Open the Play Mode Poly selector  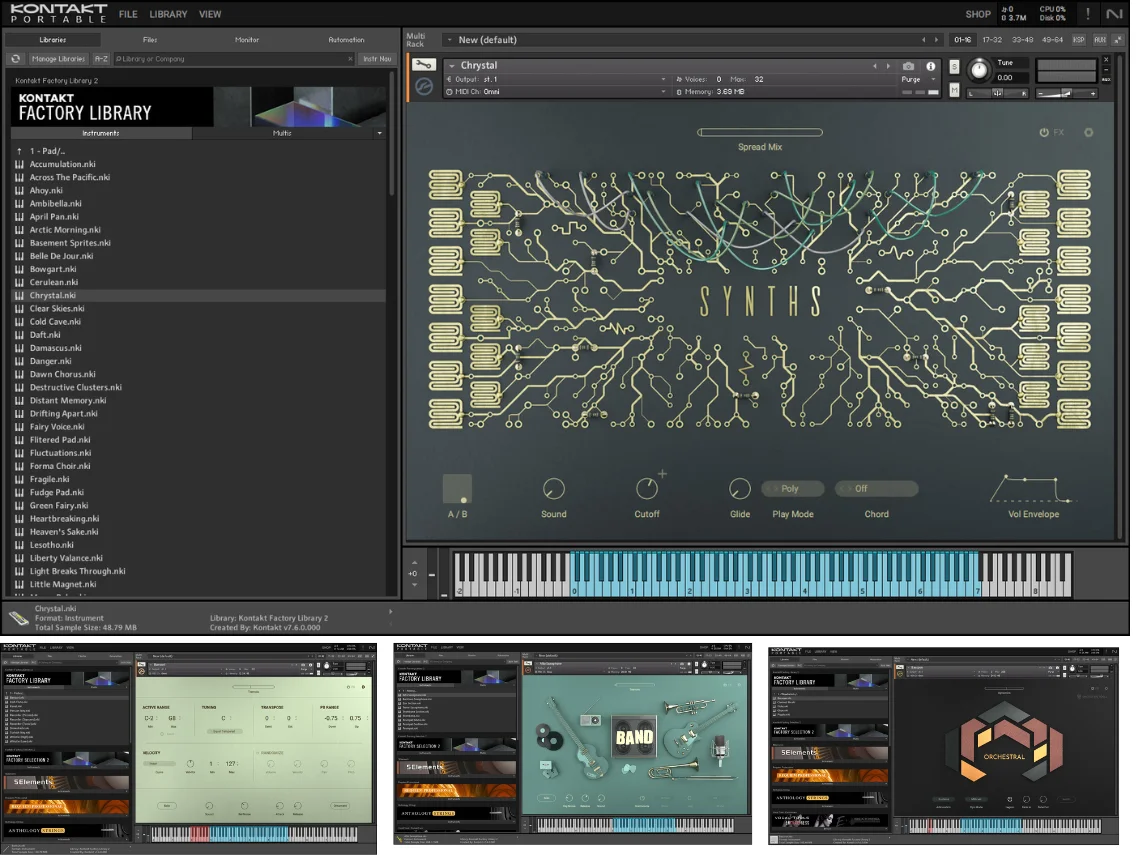coord(792,489)
